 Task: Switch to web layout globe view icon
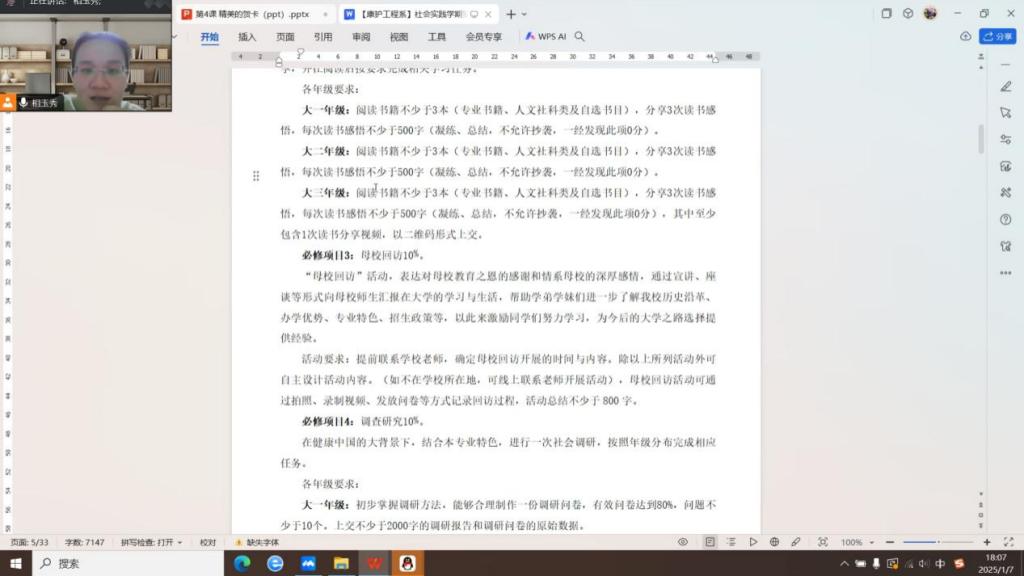[x=775, y=542]
